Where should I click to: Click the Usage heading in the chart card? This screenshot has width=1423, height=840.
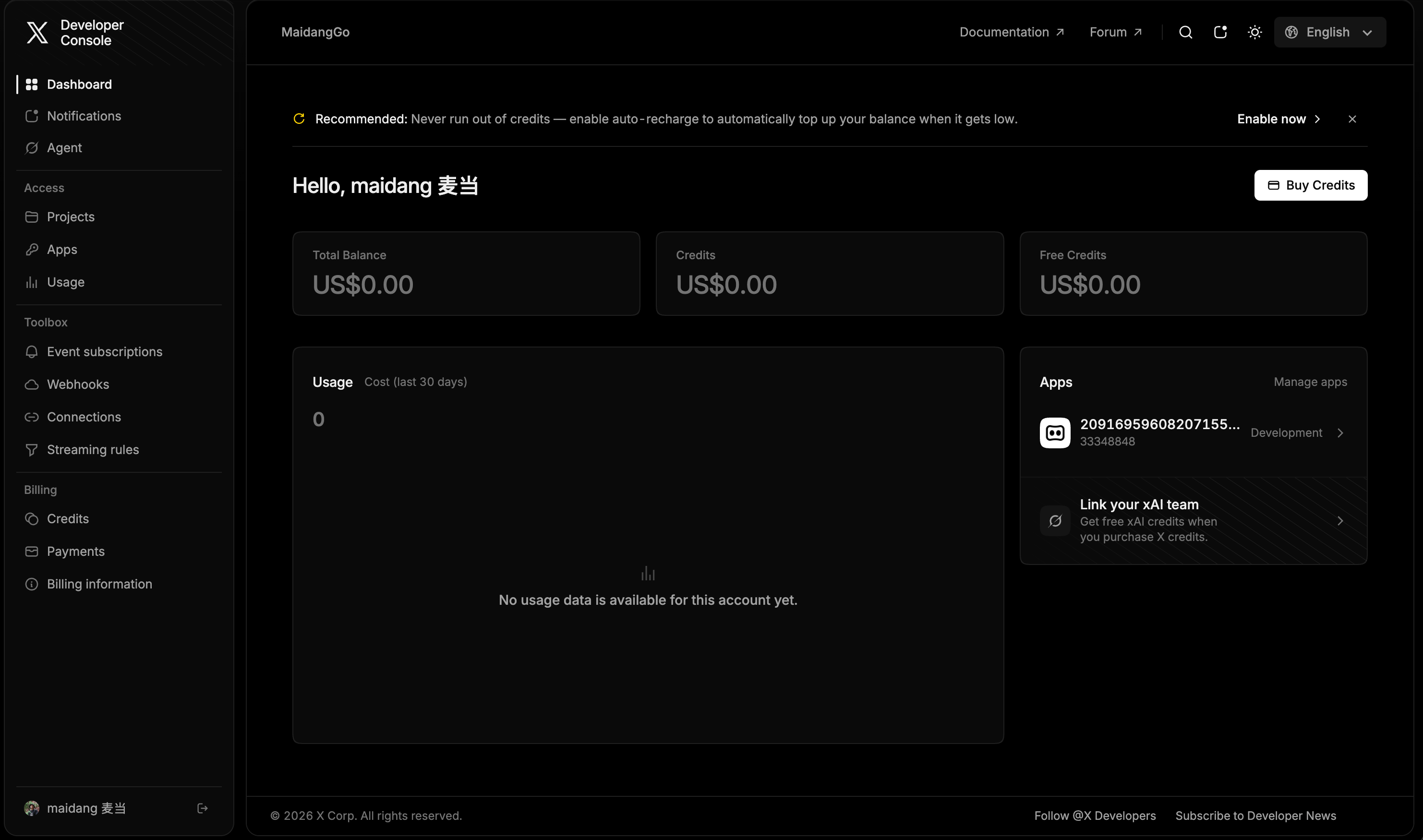pos(332,382)
